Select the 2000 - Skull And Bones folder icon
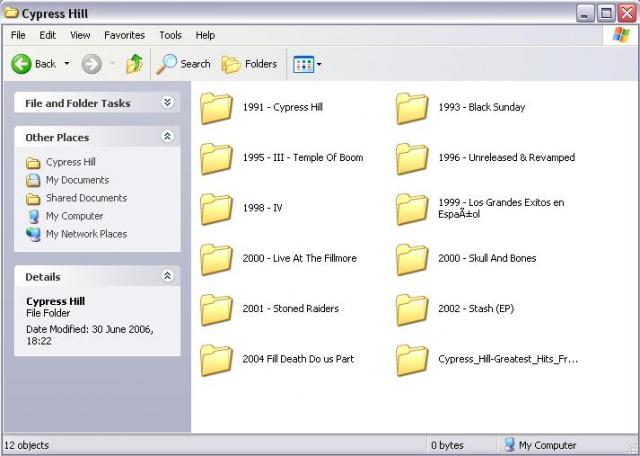This screenshot has width=640, height=456. pos(412,260)
